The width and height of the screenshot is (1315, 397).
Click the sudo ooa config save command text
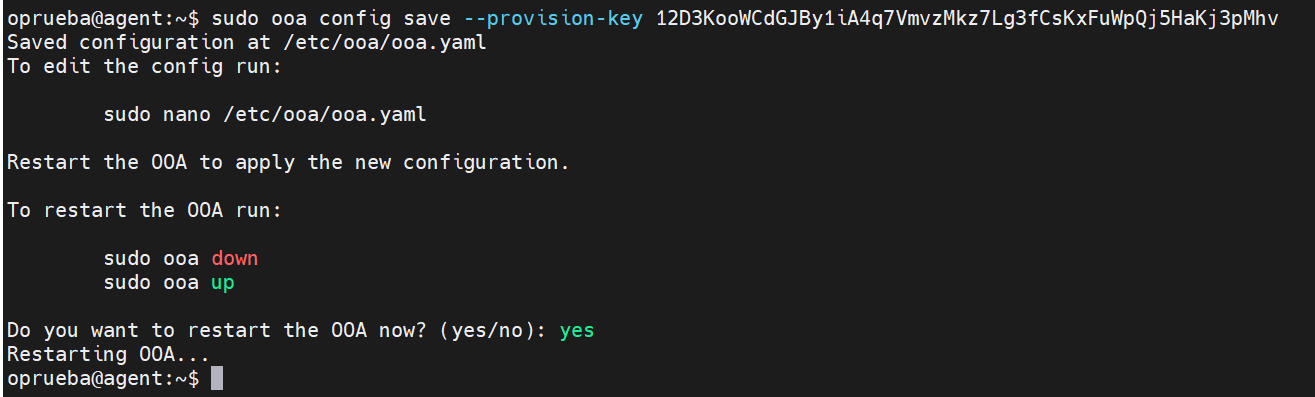pos(331,19)
